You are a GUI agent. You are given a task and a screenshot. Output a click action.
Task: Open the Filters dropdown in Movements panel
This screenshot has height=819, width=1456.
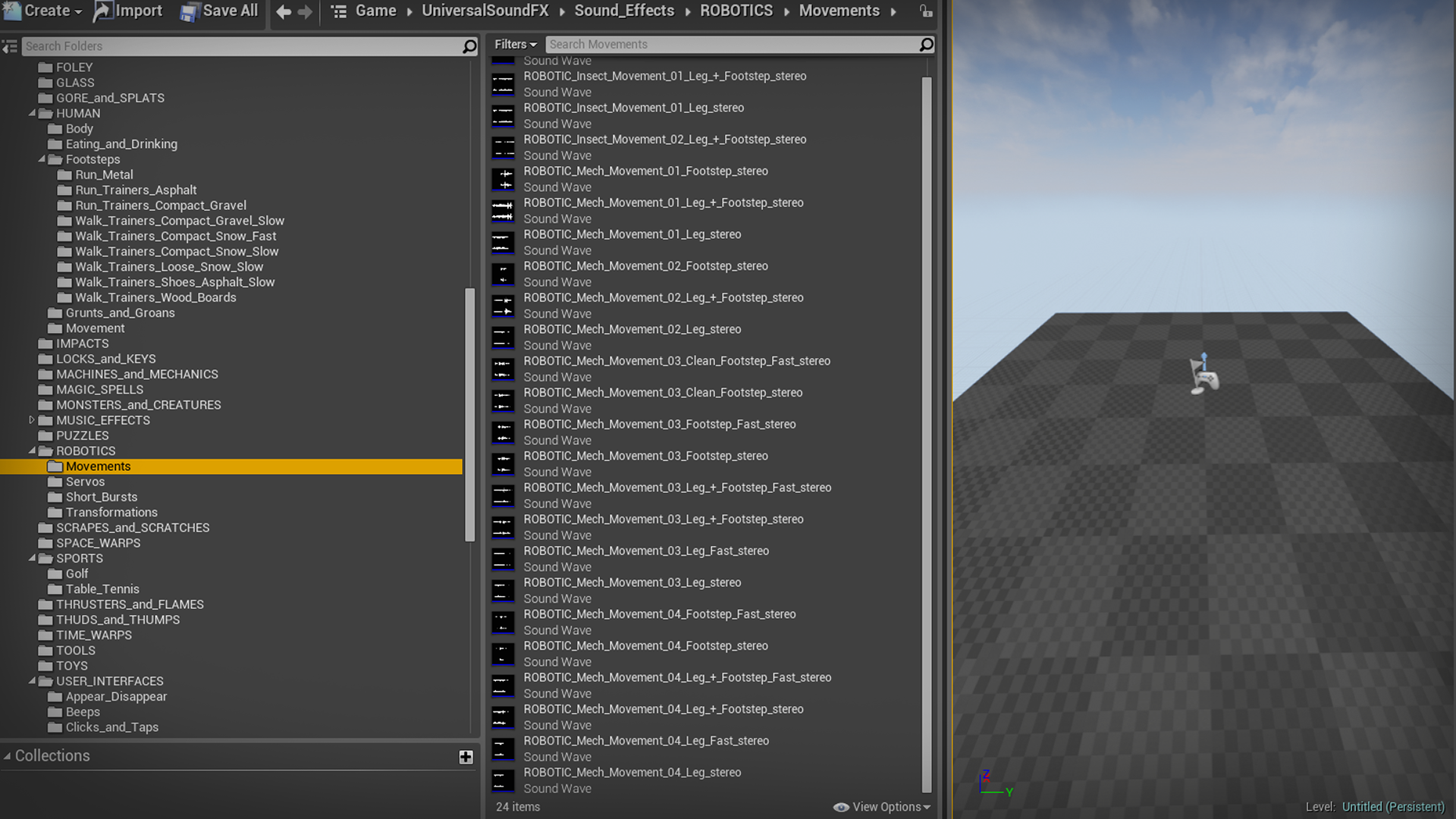tap(514, 44)
